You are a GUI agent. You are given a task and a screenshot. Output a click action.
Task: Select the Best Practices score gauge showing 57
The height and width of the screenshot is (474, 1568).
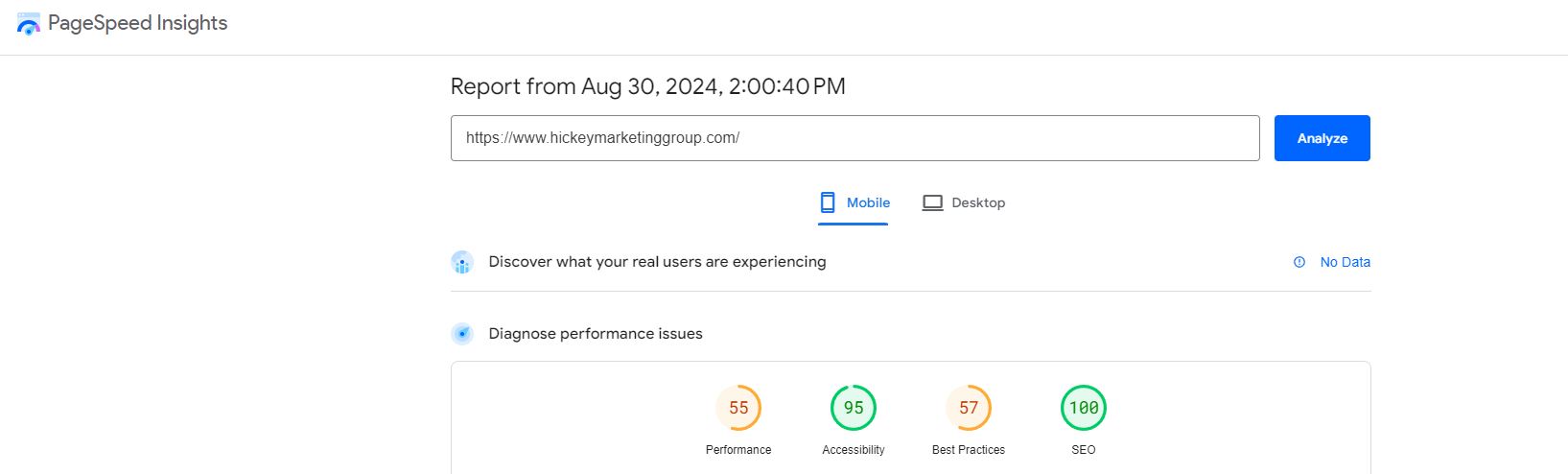969,408
